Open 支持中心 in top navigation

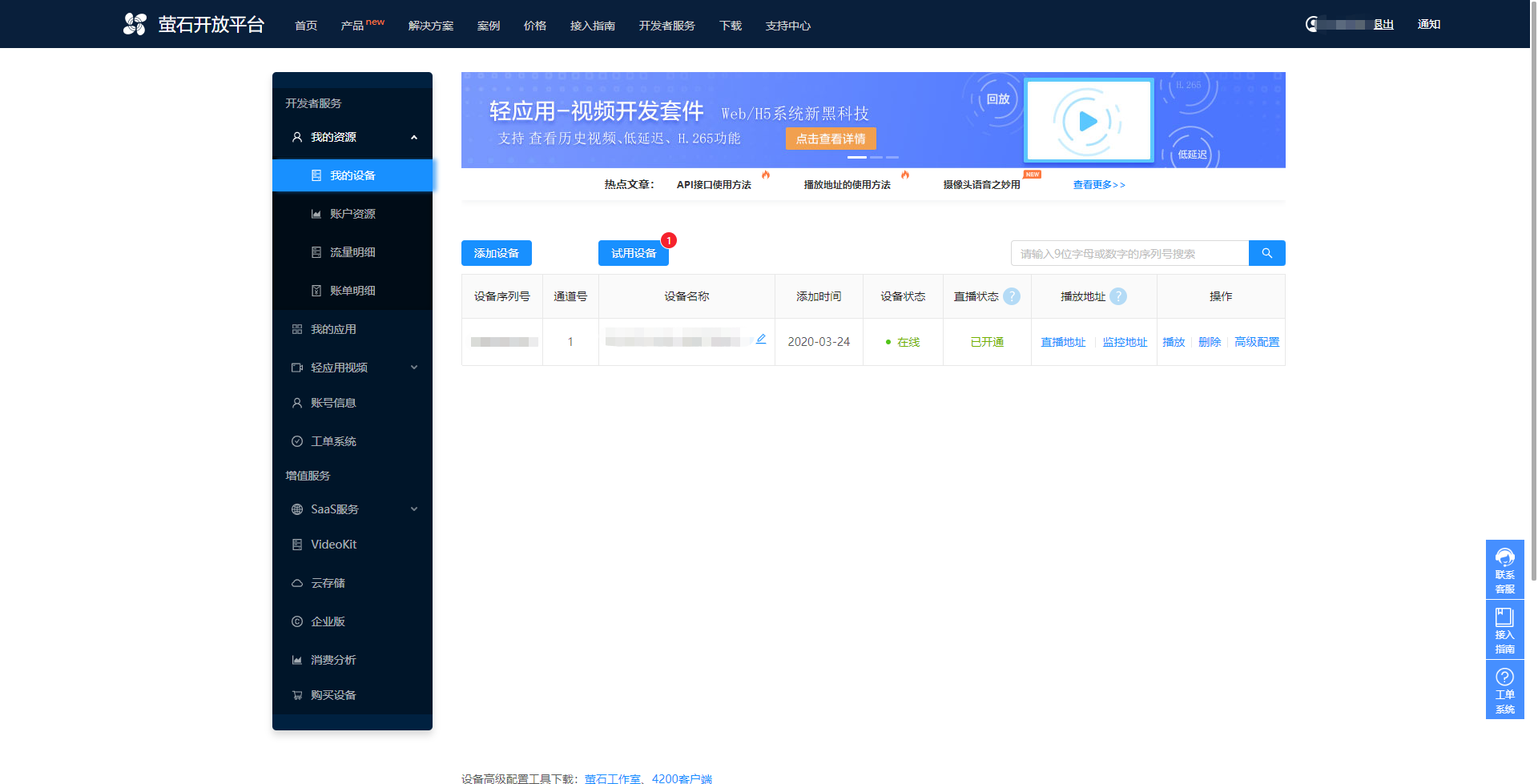[x=788, y=26]
